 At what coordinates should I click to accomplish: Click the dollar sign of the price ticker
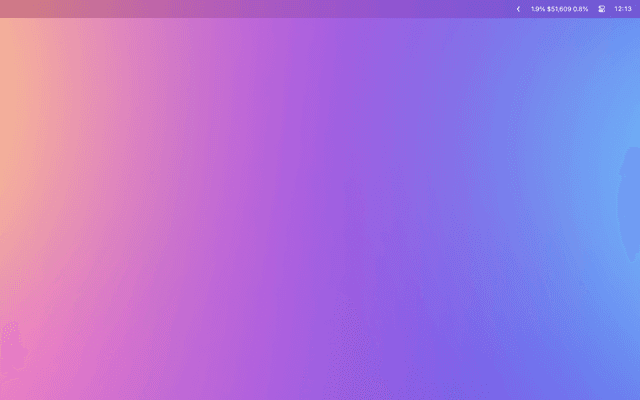(x=549, y=9)
